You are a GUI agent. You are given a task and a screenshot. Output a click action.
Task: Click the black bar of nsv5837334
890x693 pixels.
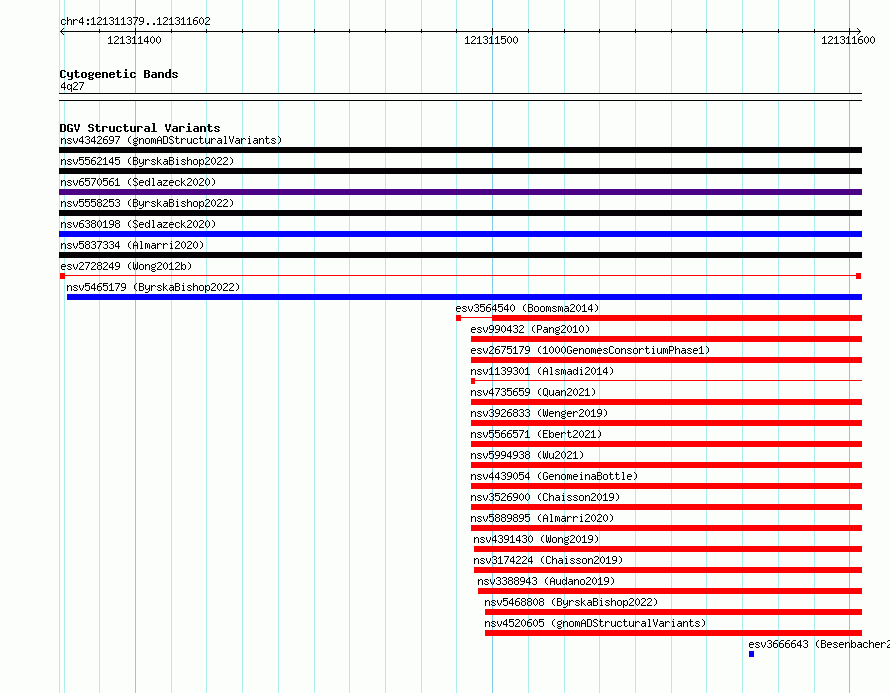tap(460, 255)
